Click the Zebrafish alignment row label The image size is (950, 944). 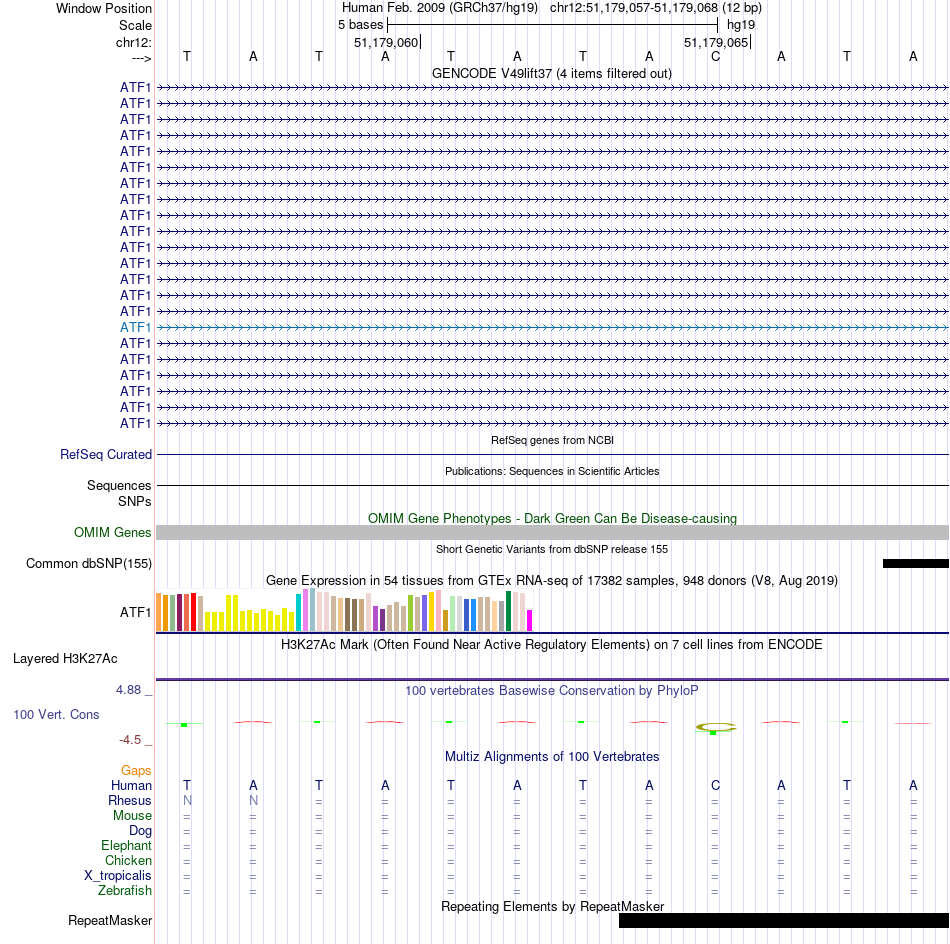[125, 890]
